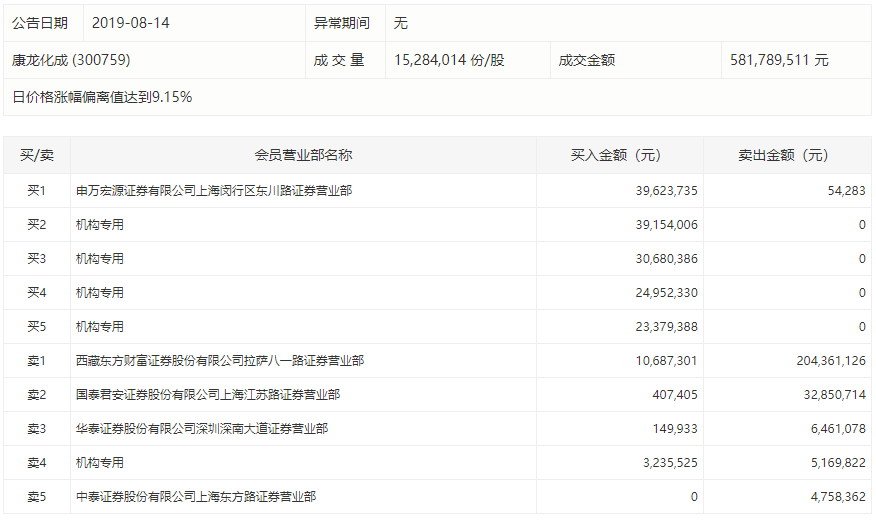This screenshot has width=876, height=522.
Task: Select sell amount 5,169,822
Action: pyautogui.click(x=838, y=463)
